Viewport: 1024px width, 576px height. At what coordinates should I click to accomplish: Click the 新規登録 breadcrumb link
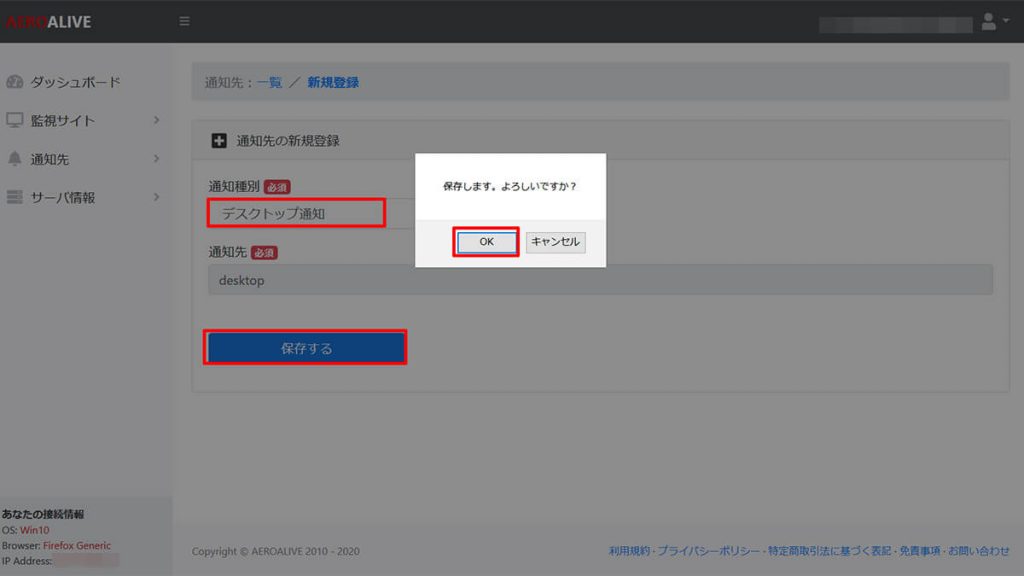point(333,82)
